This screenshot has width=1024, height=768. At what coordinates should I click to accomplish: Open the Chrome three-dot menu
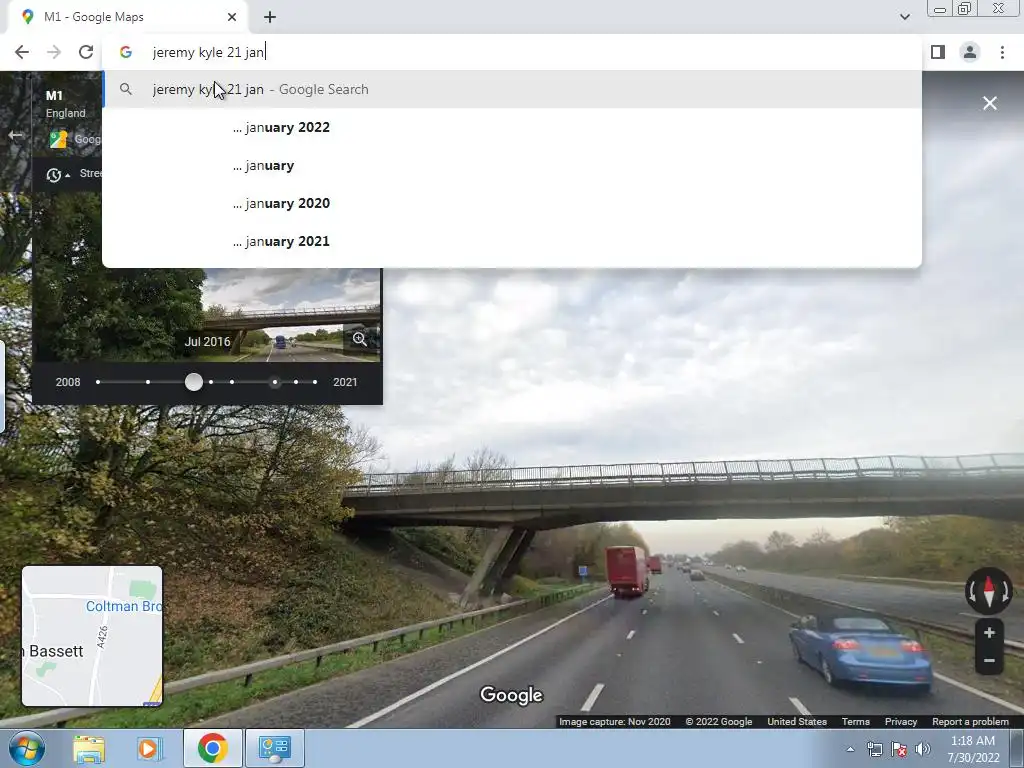(x=1002, y=52)
